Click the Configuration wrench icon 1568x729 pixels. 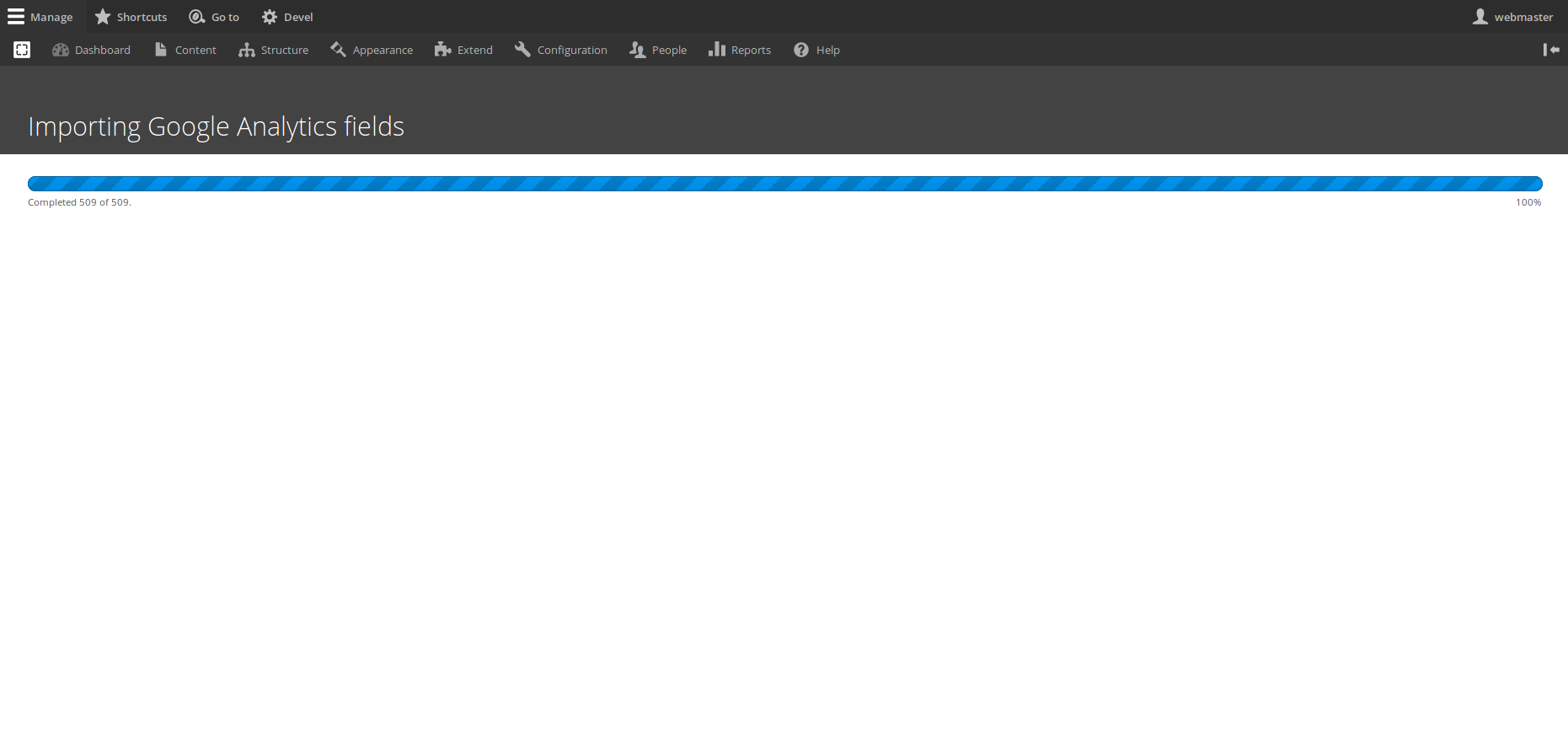pos(523,50)
